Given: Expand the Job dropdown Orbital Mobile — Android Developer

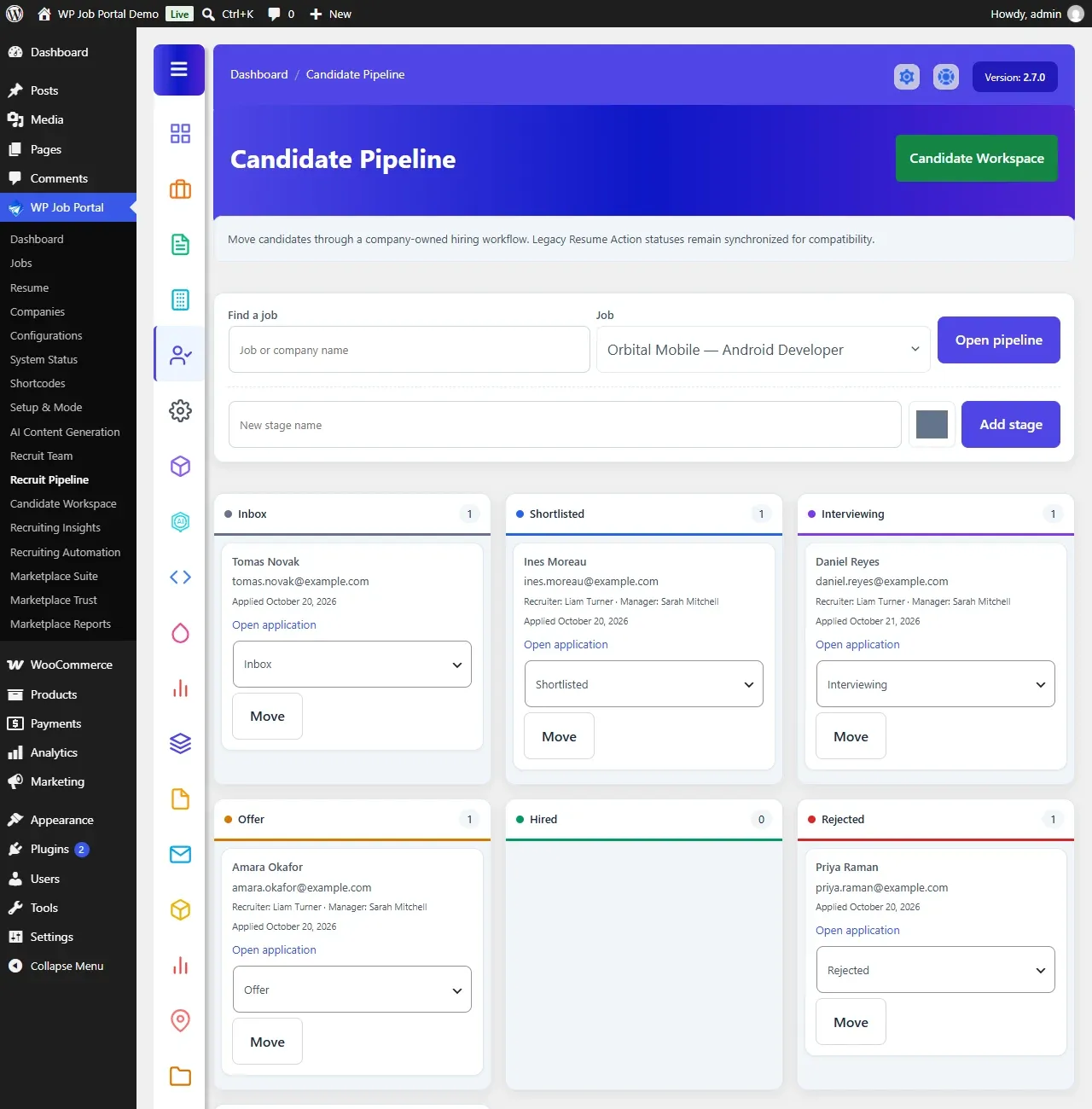Looking at the screenshot, I should click(x=764, y=350).
